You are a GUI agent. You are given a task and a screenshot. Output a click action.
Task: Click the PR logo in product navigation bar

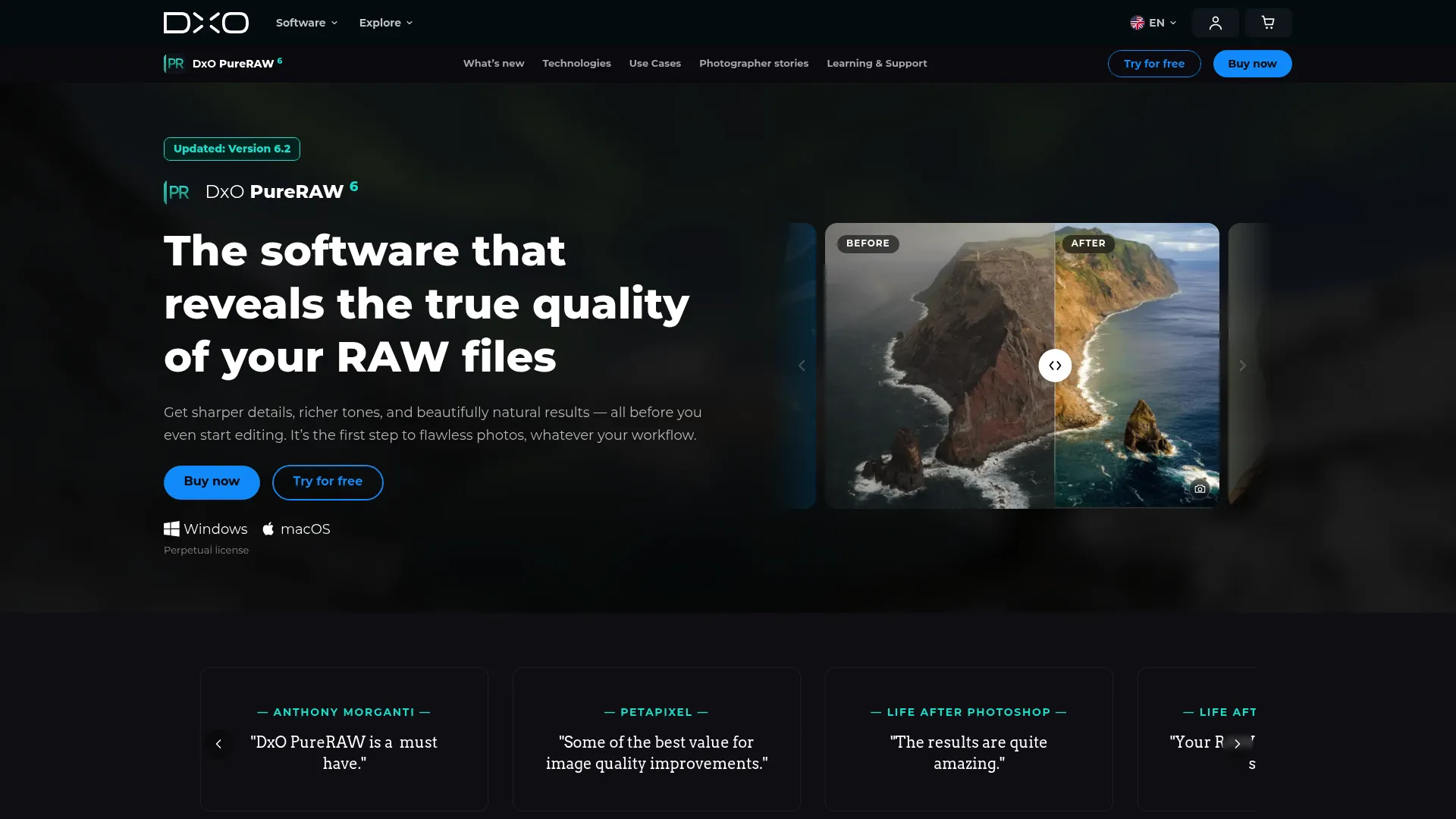pyautogui.click(x=174, y=64)
